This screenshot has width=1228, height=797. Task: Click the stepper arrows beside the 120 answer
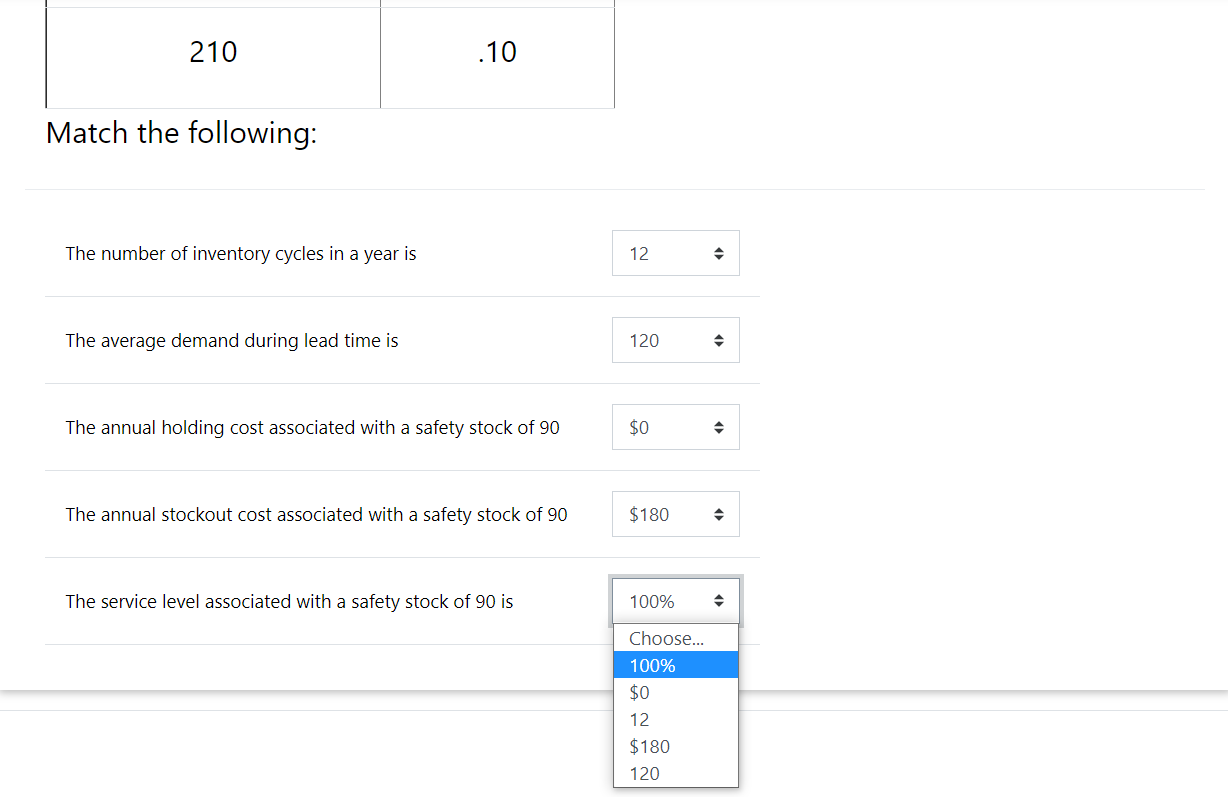[x=719, y=340]
